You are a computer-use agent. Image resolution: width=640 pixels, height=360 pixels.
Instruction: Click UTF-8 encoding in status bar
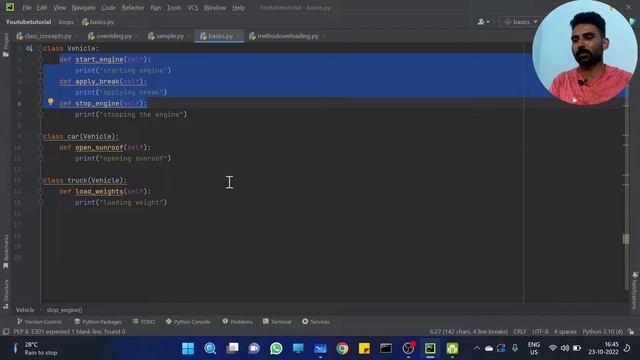coord(540,332)
